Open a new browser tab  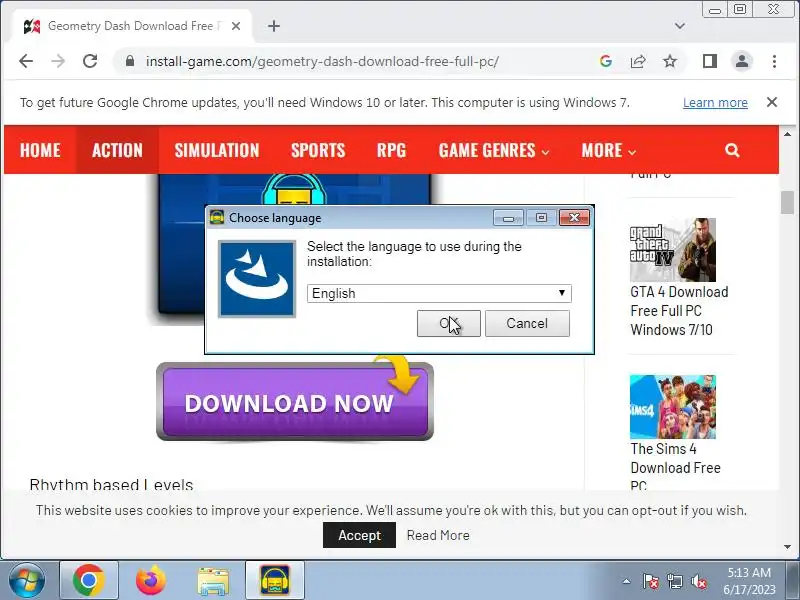coord(274,26)
